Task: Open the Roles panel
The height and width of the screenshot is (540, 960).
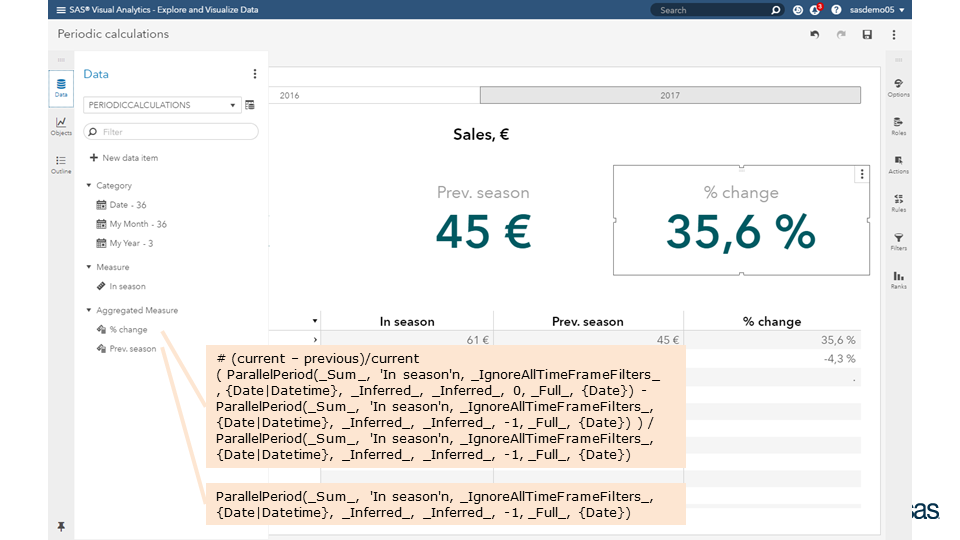Action: (898, 125)
